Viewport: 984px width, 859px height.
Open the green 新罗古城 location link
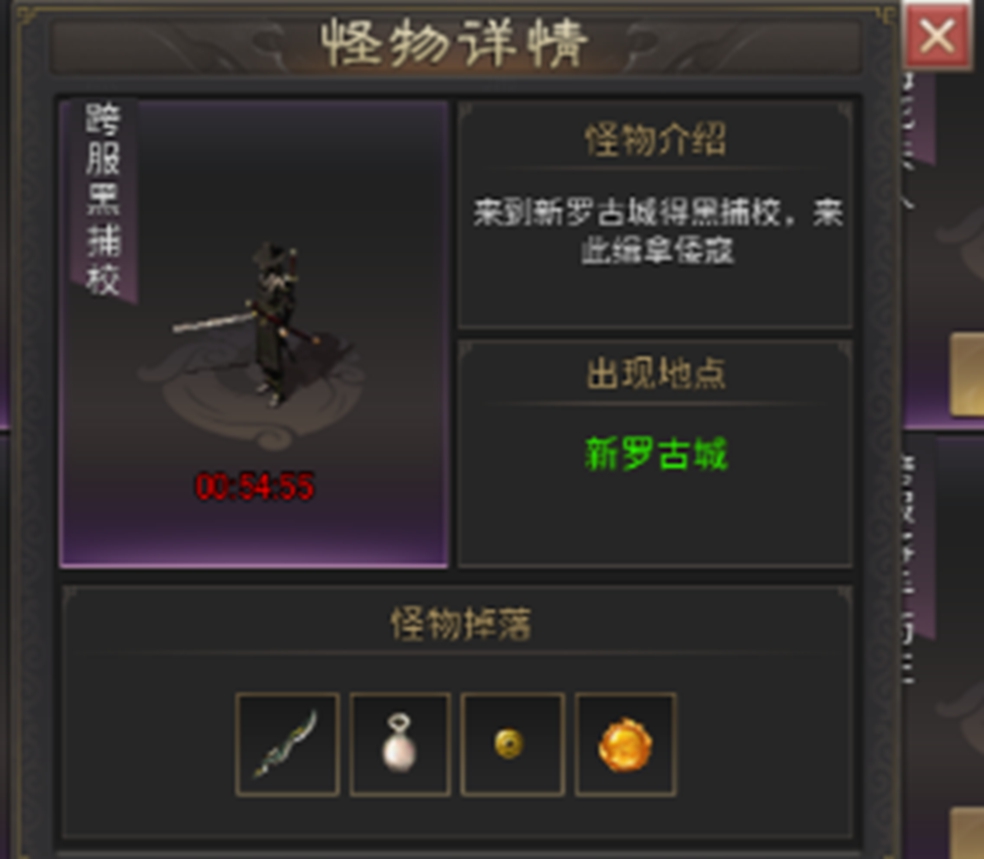click(x=656, y=453)
